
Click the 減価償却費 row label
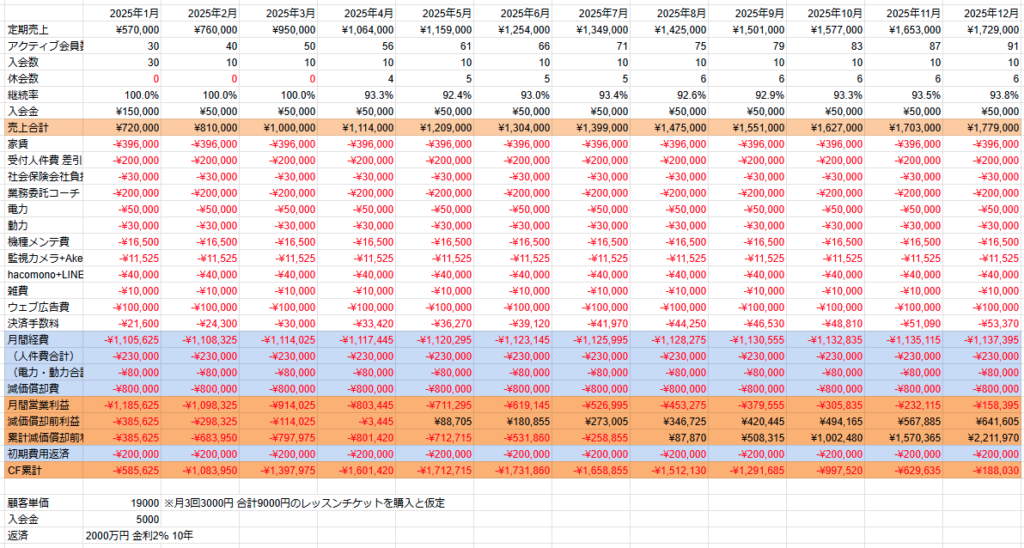(42, 389)
